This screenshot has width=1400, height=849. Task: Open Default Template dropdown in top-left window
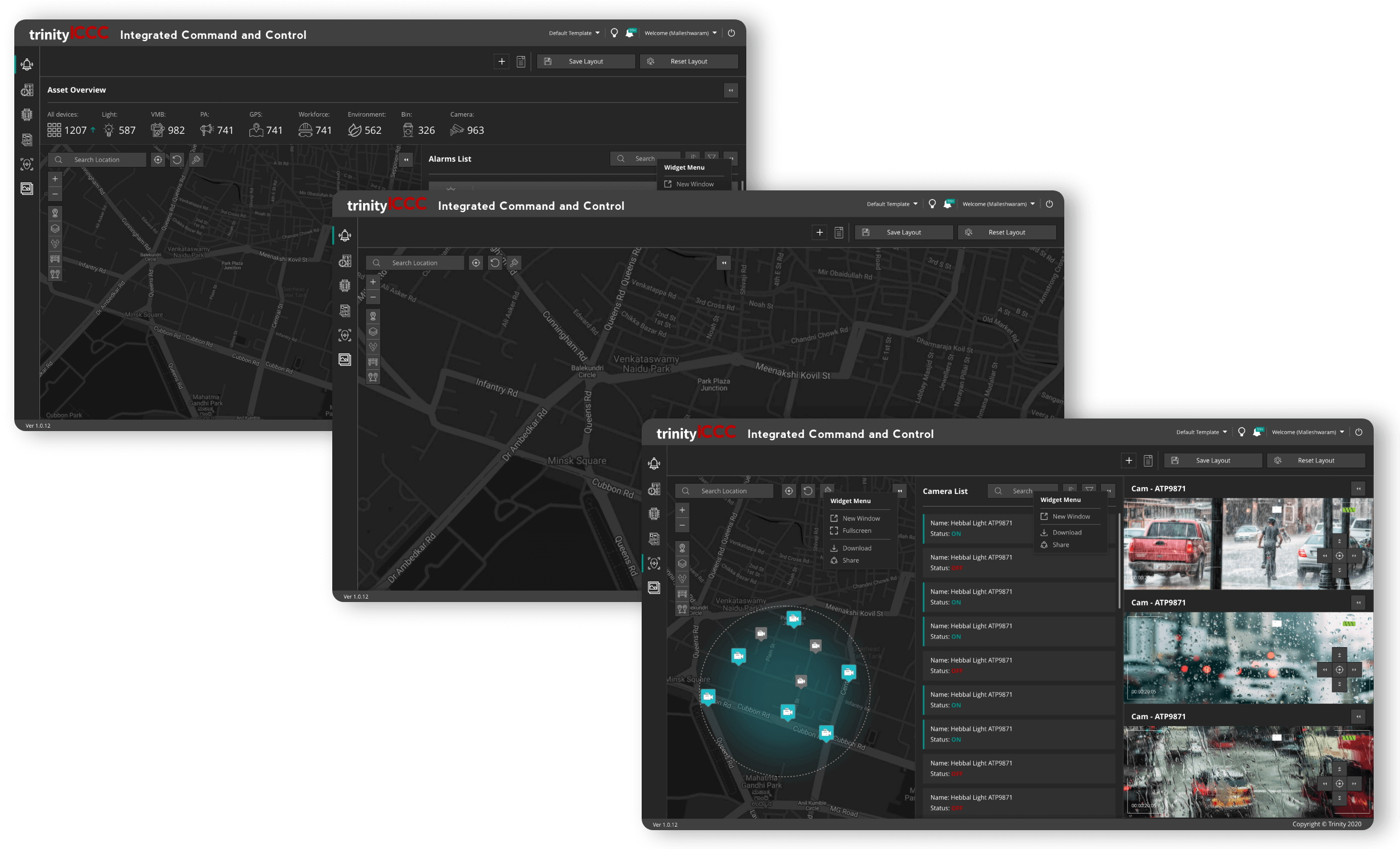(574, 33)
